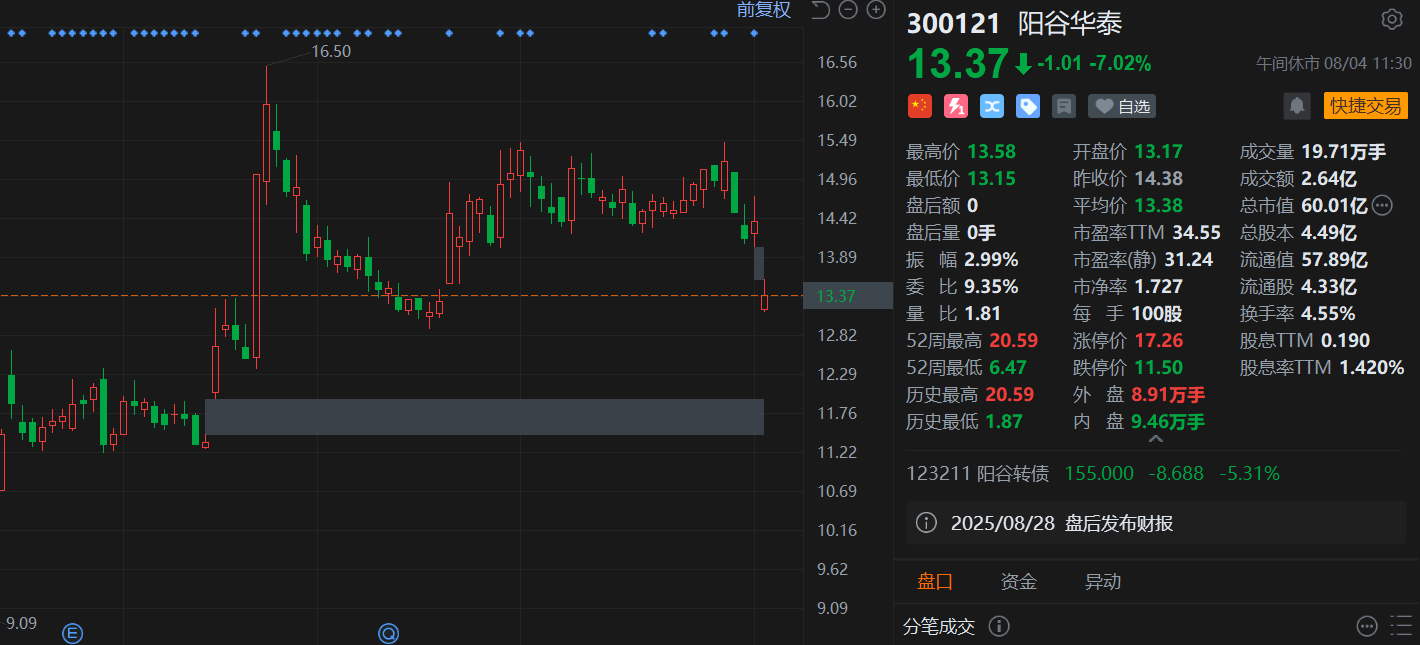Open 快捷交易 quick trade
Viewport: 1420px width, 645px height.
tap(1365, 105)
